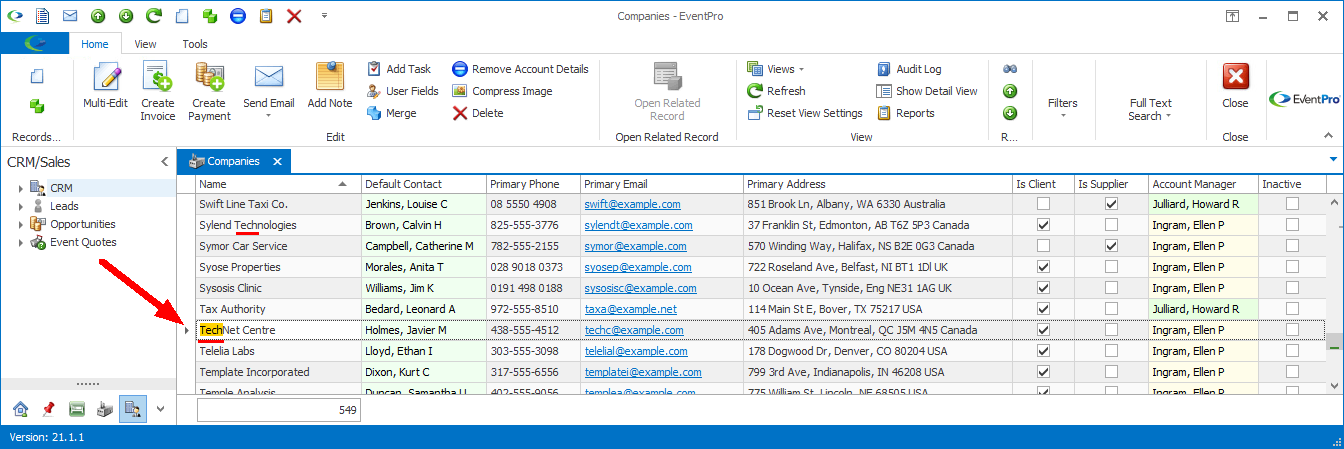
Task: Add a note with Add Note
Action: [330, 86]
